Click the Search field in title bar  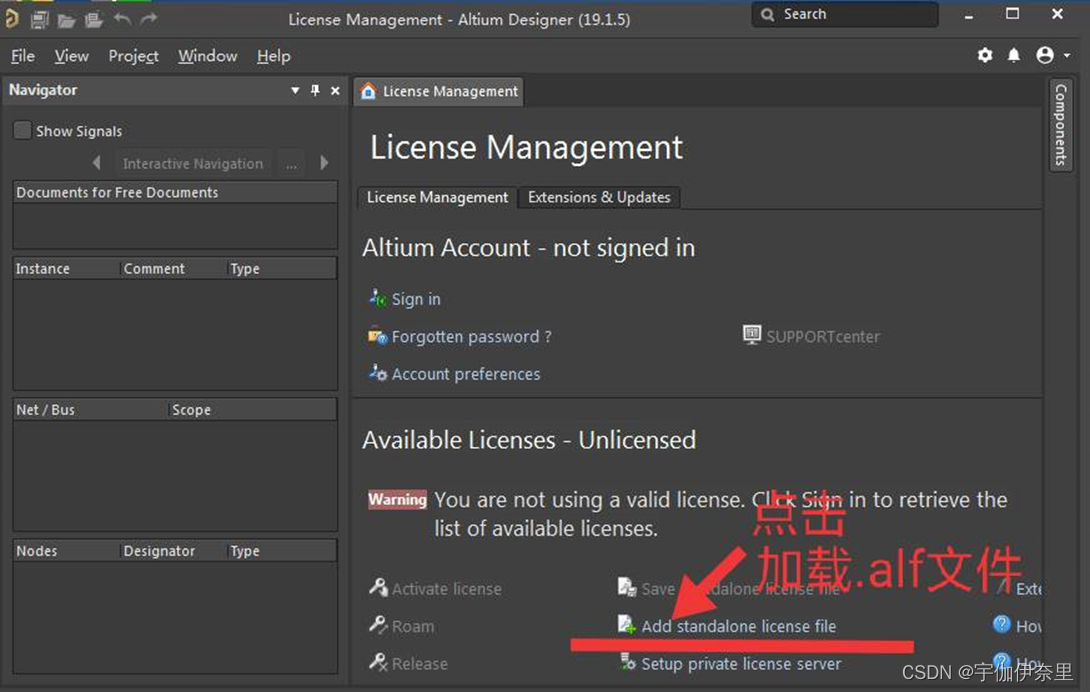pyautogui.click(x=845, y=14)
